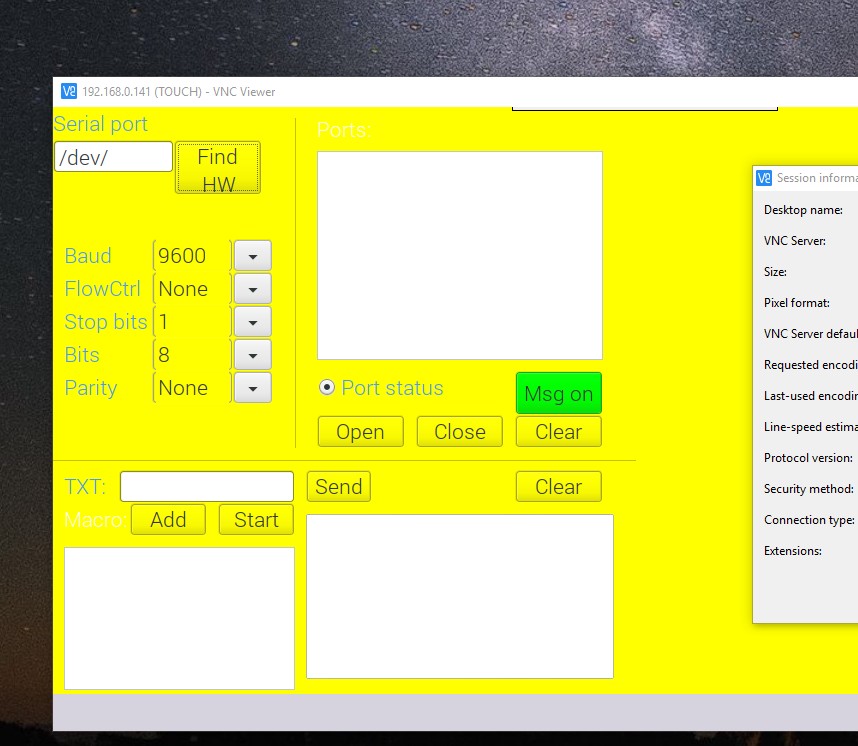Toggle the green Msg on button
Image resolution: width=858 pixels, height=746 pixels.
pyautogui.click(x=558, y=394)
